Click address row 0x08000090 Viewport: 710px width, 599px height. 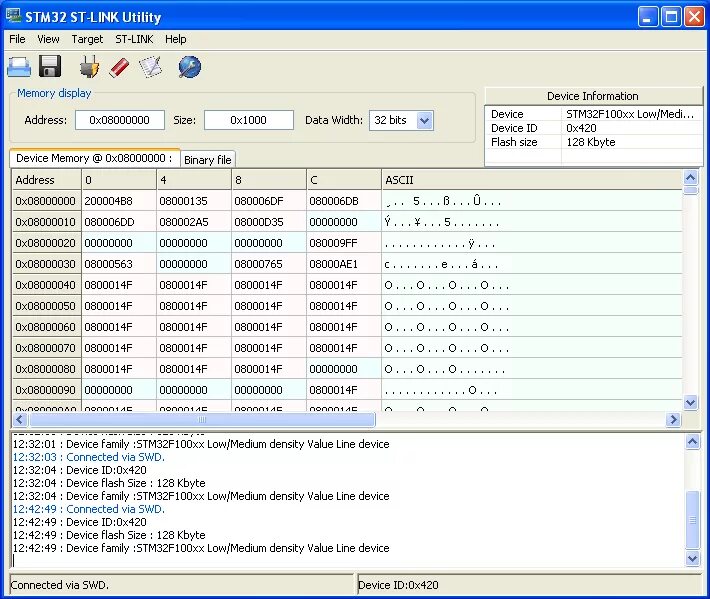45,390
